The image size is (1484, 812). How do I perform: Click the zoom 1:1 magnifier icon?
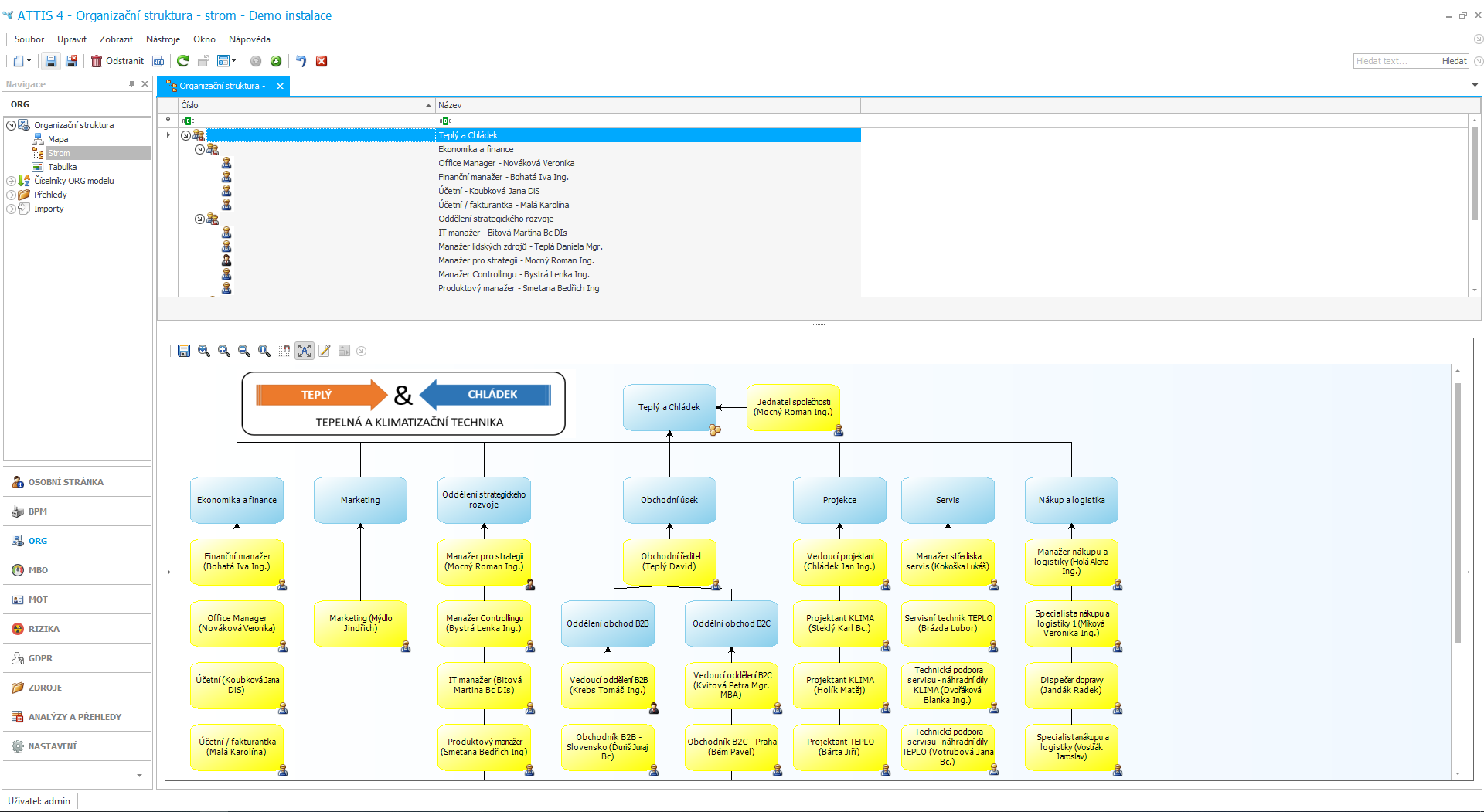(x=264, y=351)
